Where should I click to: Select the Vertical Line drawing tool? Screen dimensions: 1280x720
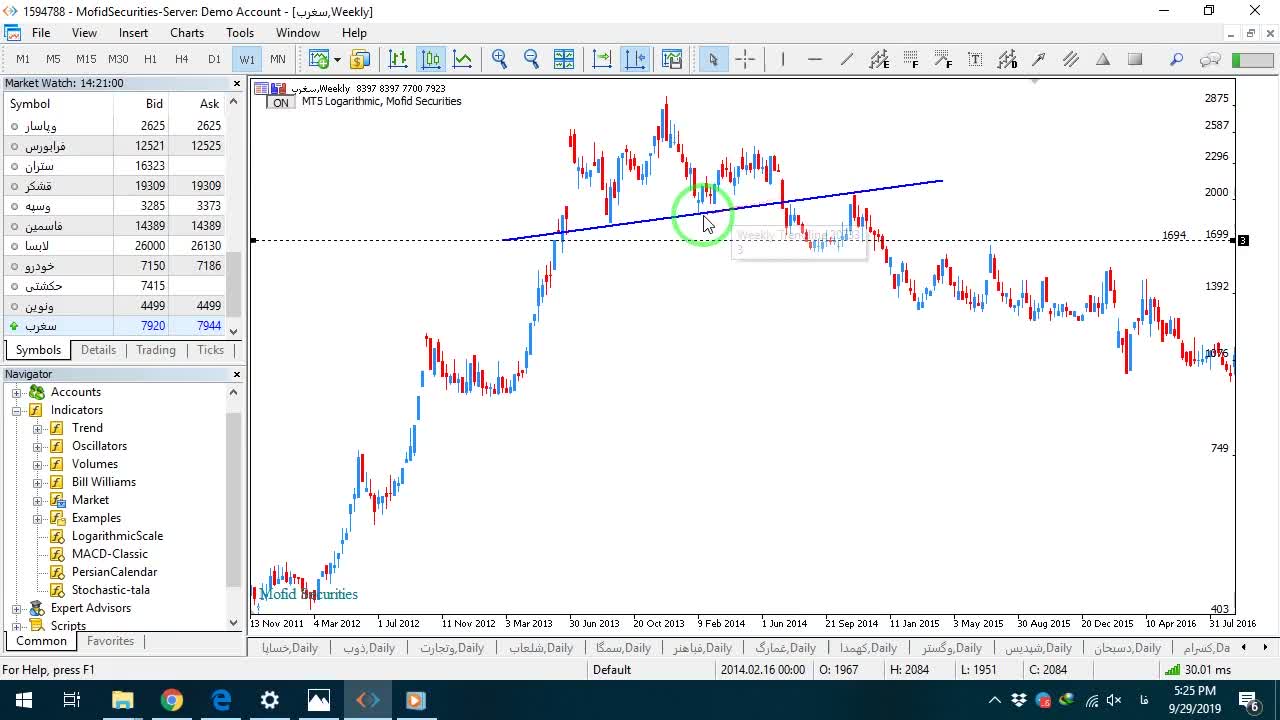pos(783,59)
